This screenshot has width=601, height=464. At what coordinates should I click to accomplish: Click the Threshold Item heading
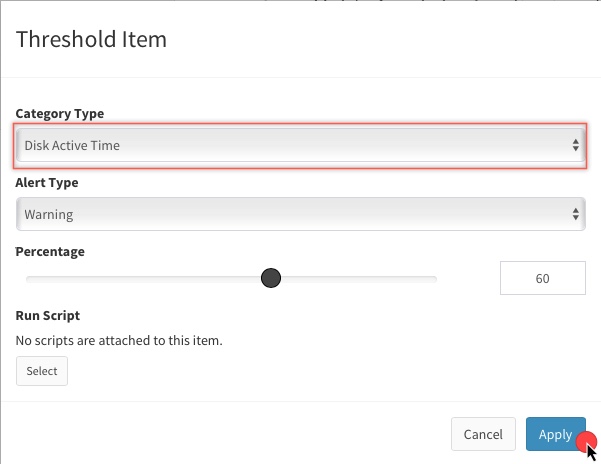(91, 39)
